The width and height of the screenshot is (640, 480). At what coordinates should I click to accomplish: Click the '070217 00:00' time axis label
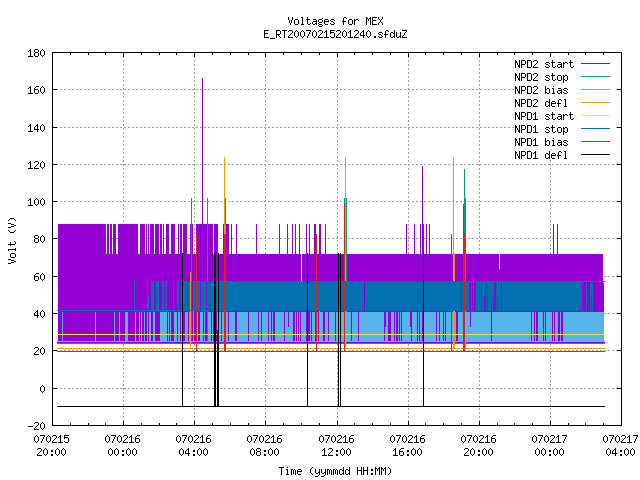pyautogui.click(x=549, y=446)
